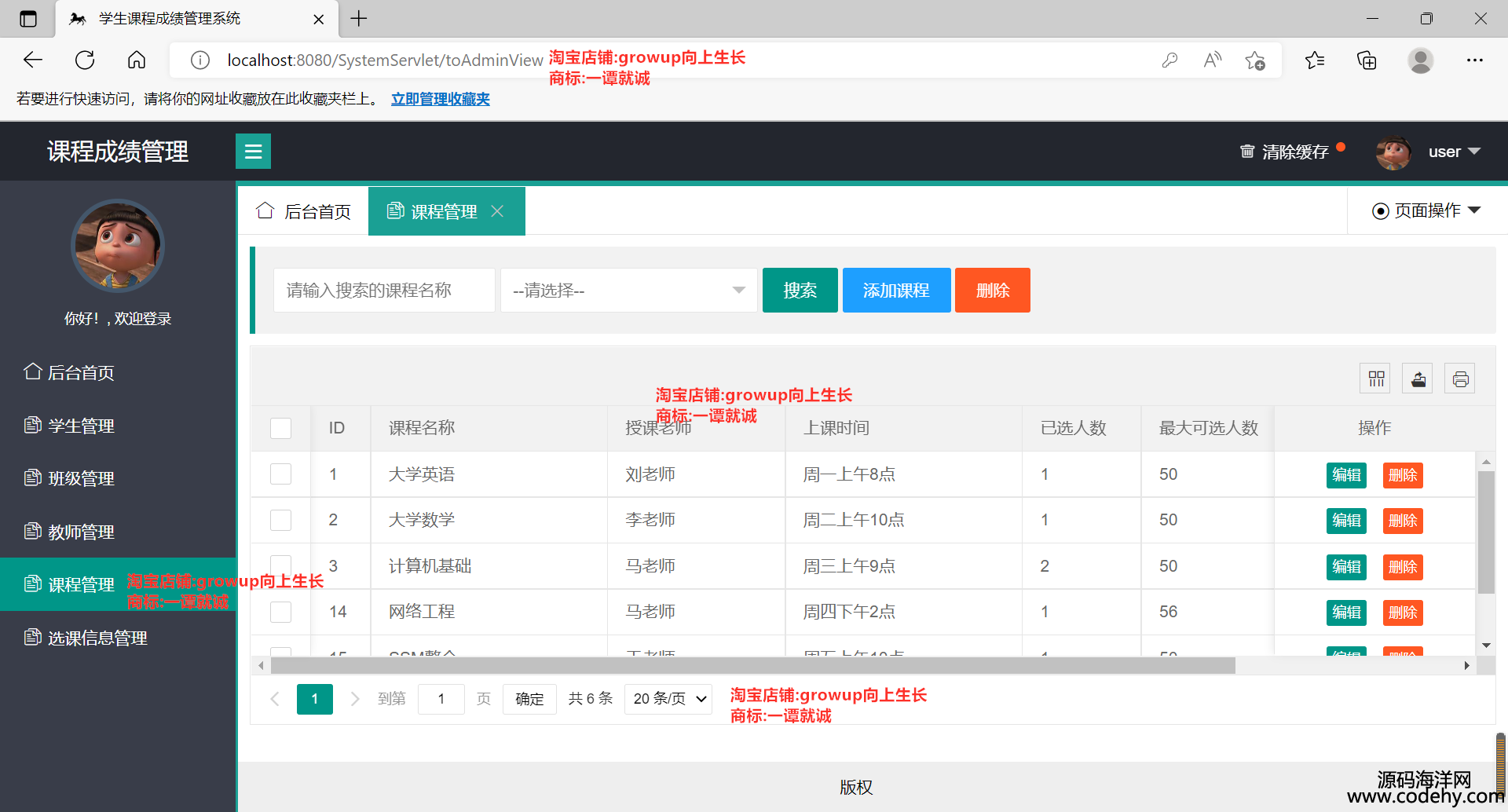Select 课程管理 in the sidebar
The height and width of the screenshot is (812, 1508).
coord(118,584)
